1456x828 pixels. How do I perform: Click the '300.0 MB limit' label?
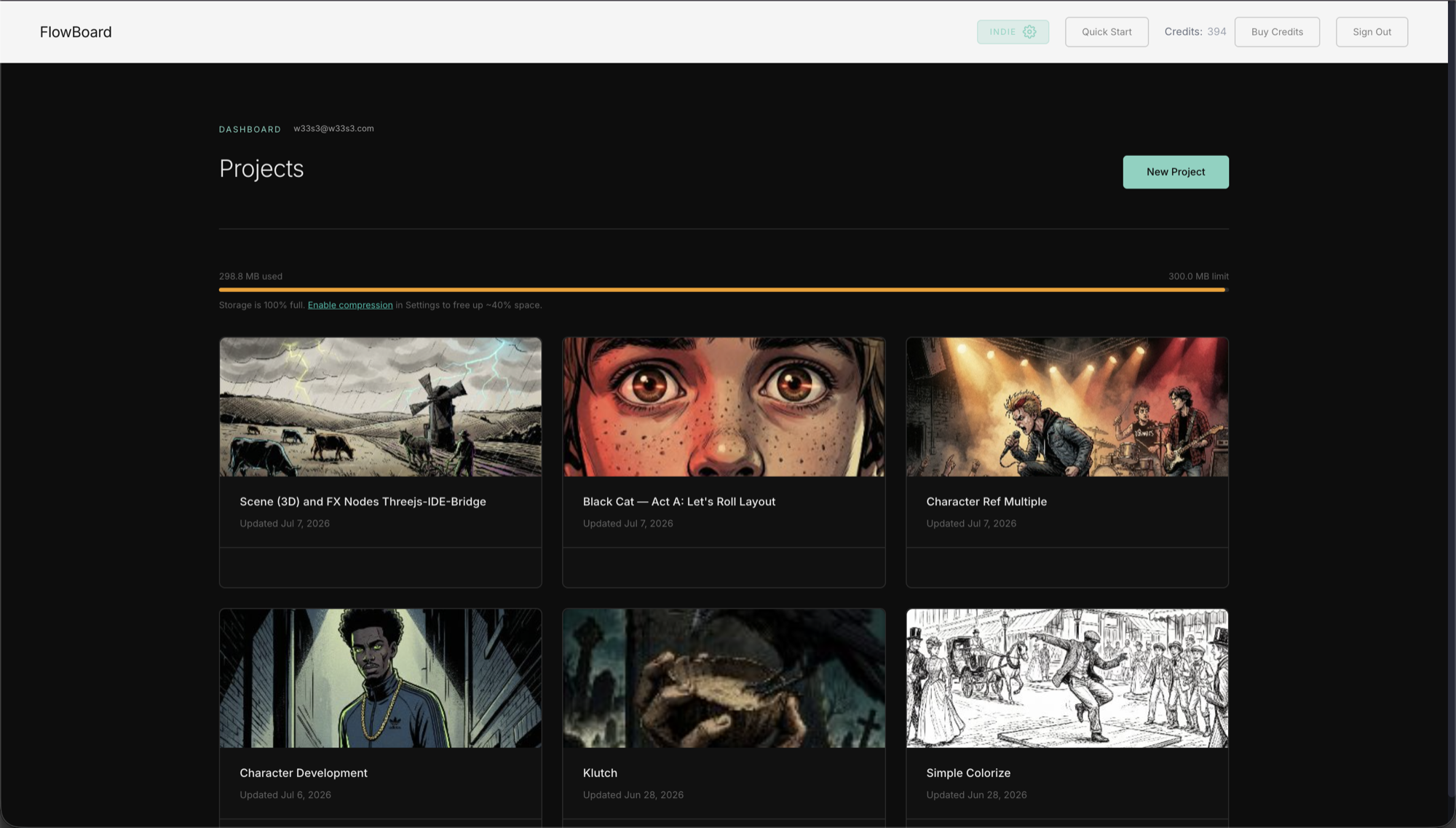(x=1198, y=277)
